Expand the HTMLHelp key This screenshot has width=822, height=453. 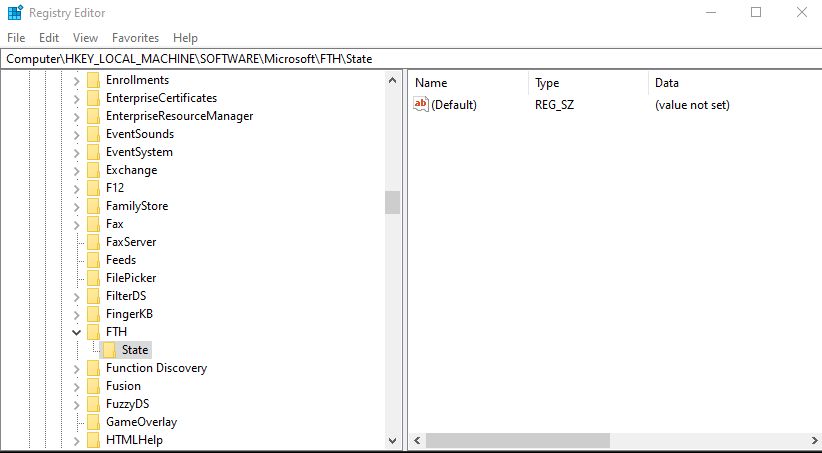coord(77,440)
